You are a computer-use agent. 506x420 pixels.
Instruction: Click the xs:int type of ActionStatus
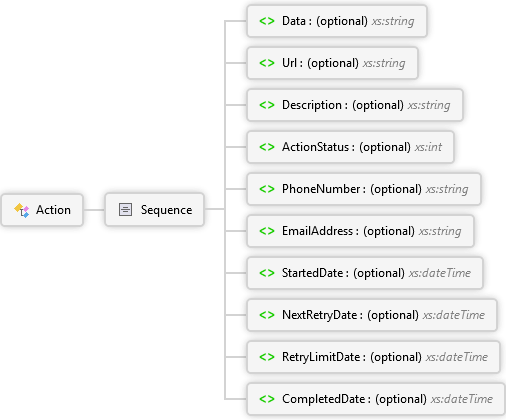click(x=428, y=147)
